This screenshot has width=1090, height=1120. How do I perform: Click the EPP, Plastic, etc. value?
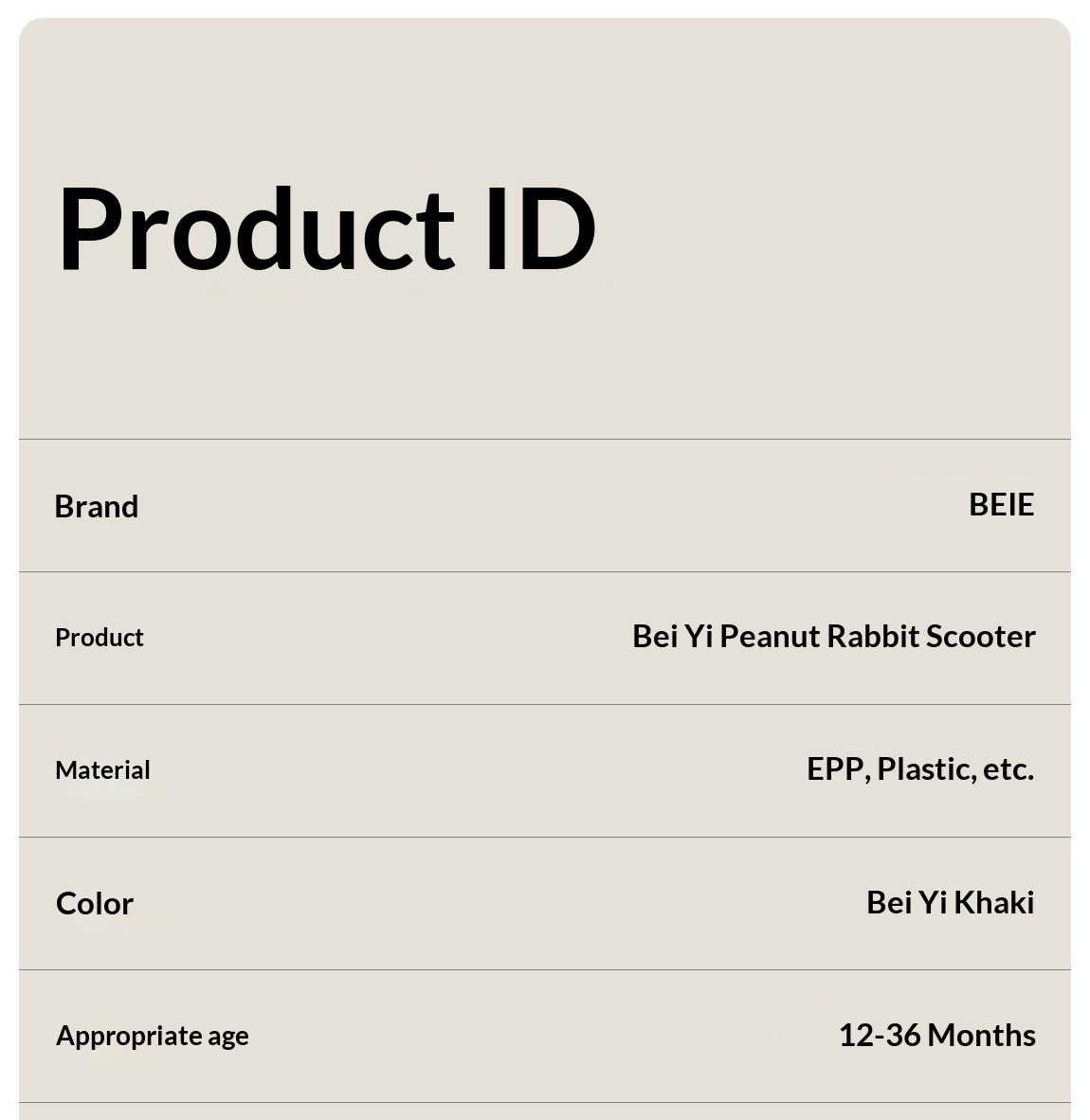[919, 768]
